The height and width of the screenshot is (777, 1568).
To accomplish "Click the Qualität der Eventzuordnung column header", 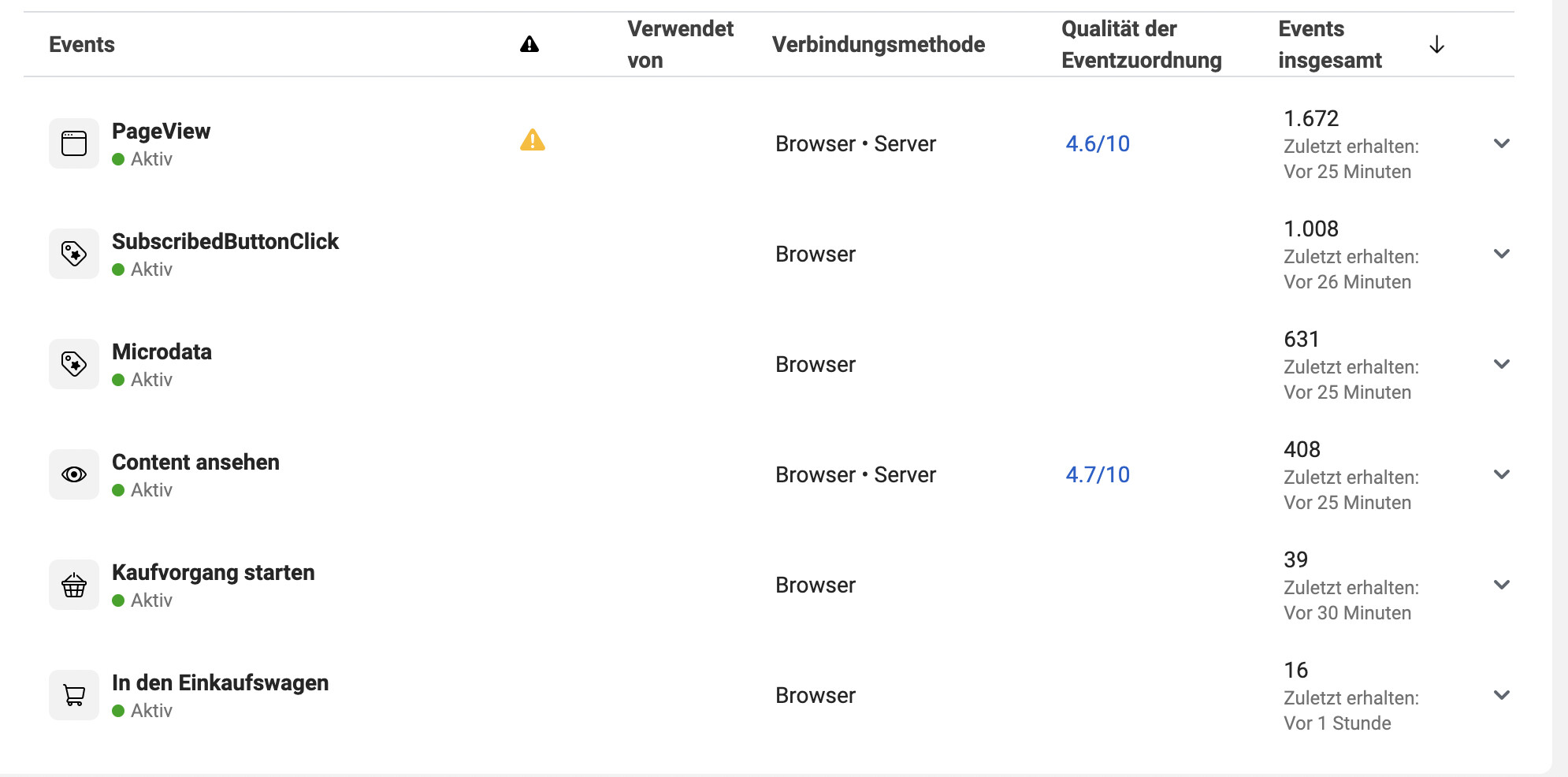I will [x=1141, y=45].
